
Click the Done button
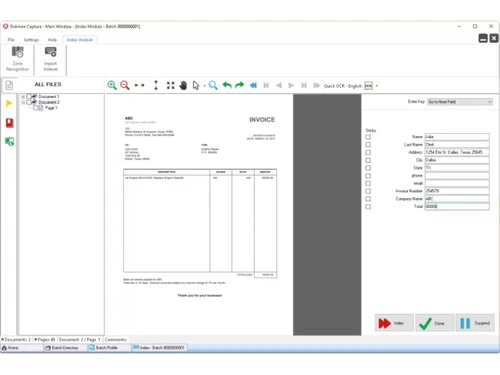tap(435, 323)
